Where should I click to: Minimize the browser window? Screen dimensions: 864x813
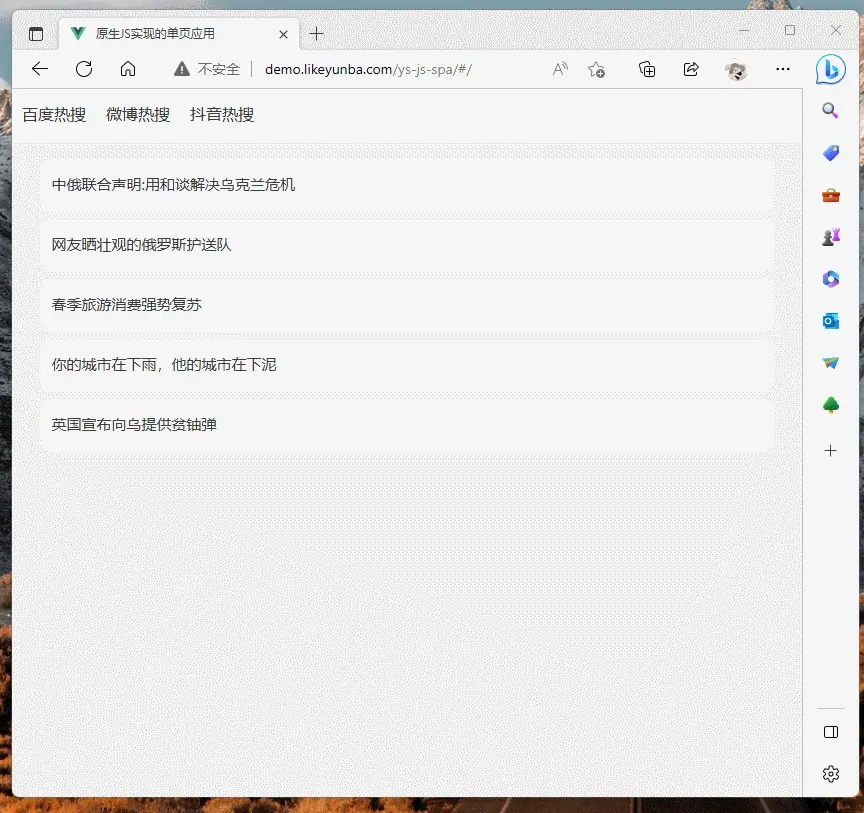pos(744,30)
